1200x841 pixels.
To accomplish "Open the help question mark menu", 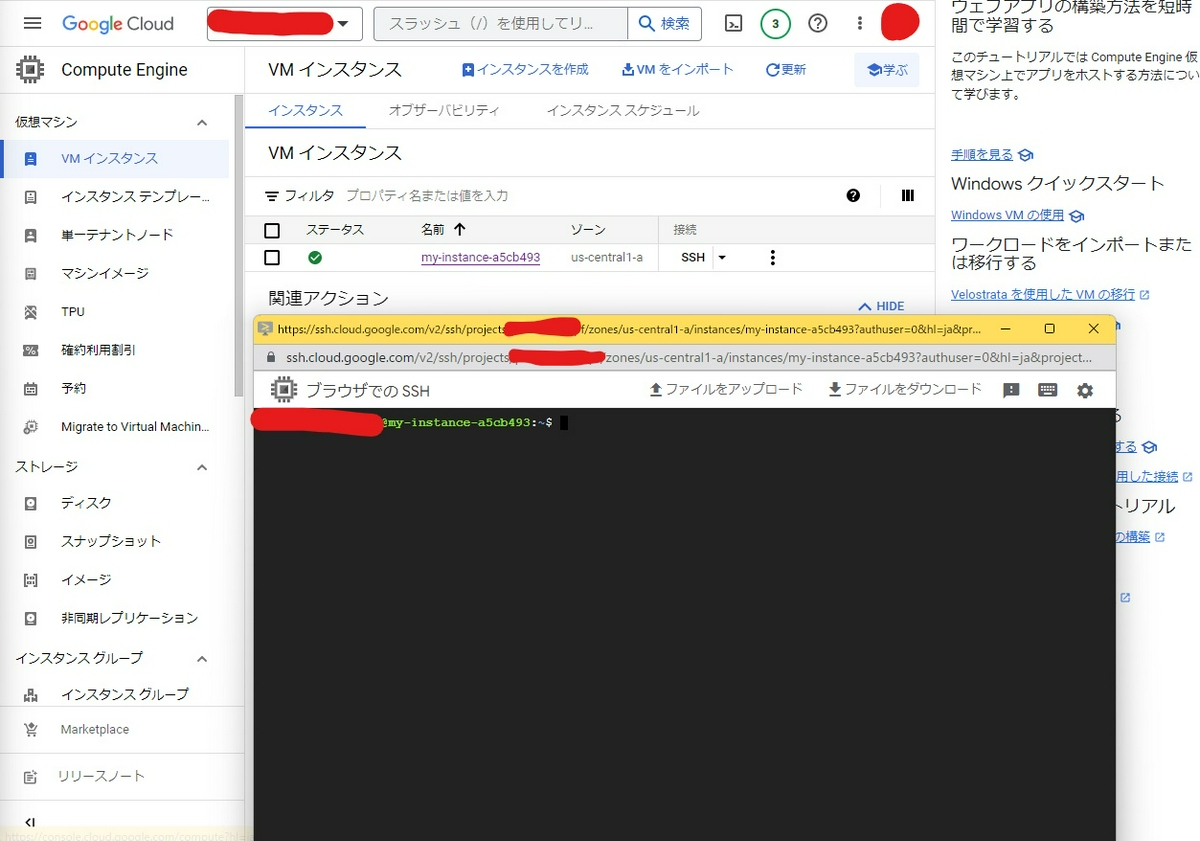I will (818, 24).
